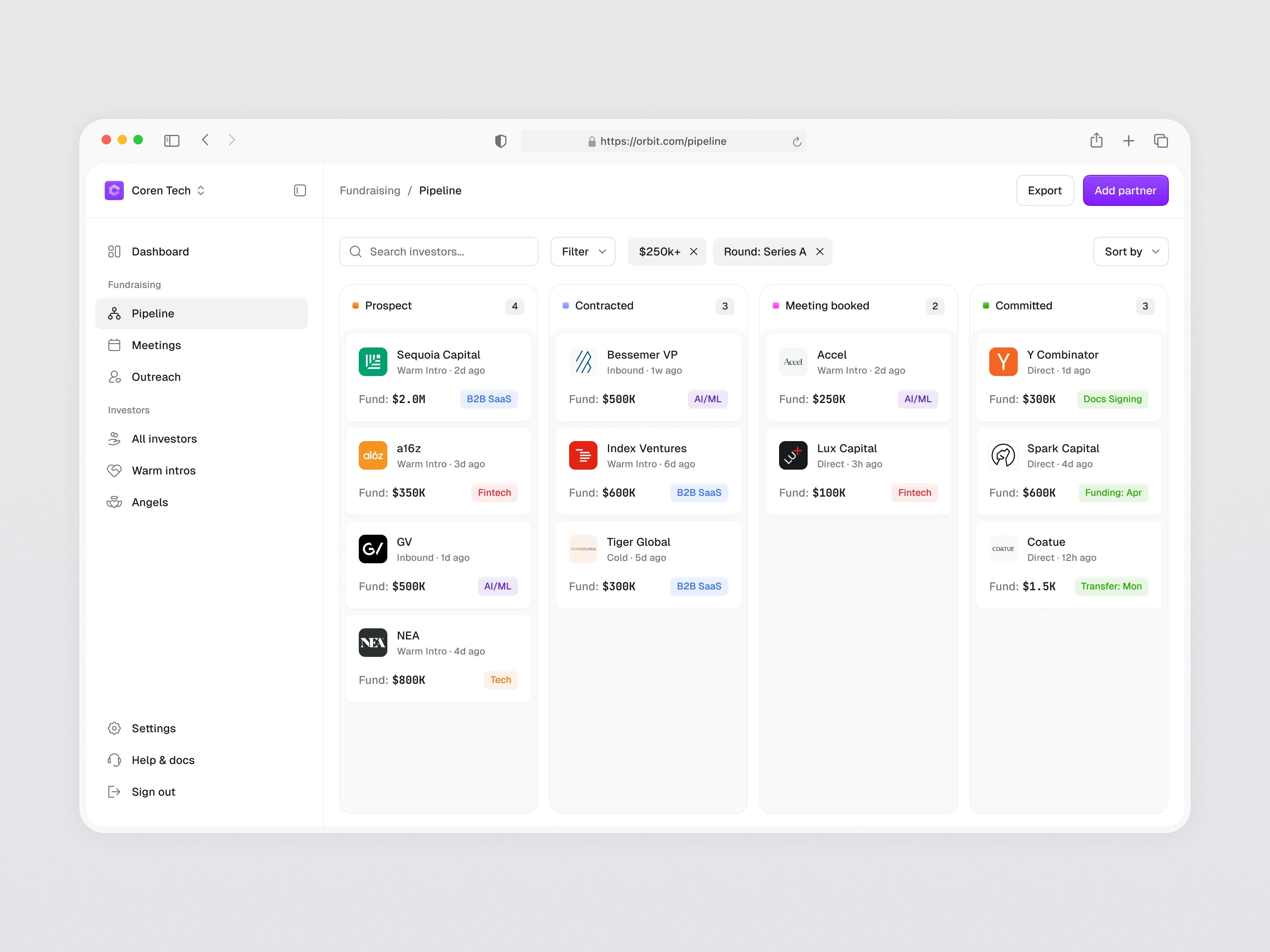This screenshot has height=952, width=1270.
Task: Open Help & docs
Action: pyautogui.click(x=202, y=760)
